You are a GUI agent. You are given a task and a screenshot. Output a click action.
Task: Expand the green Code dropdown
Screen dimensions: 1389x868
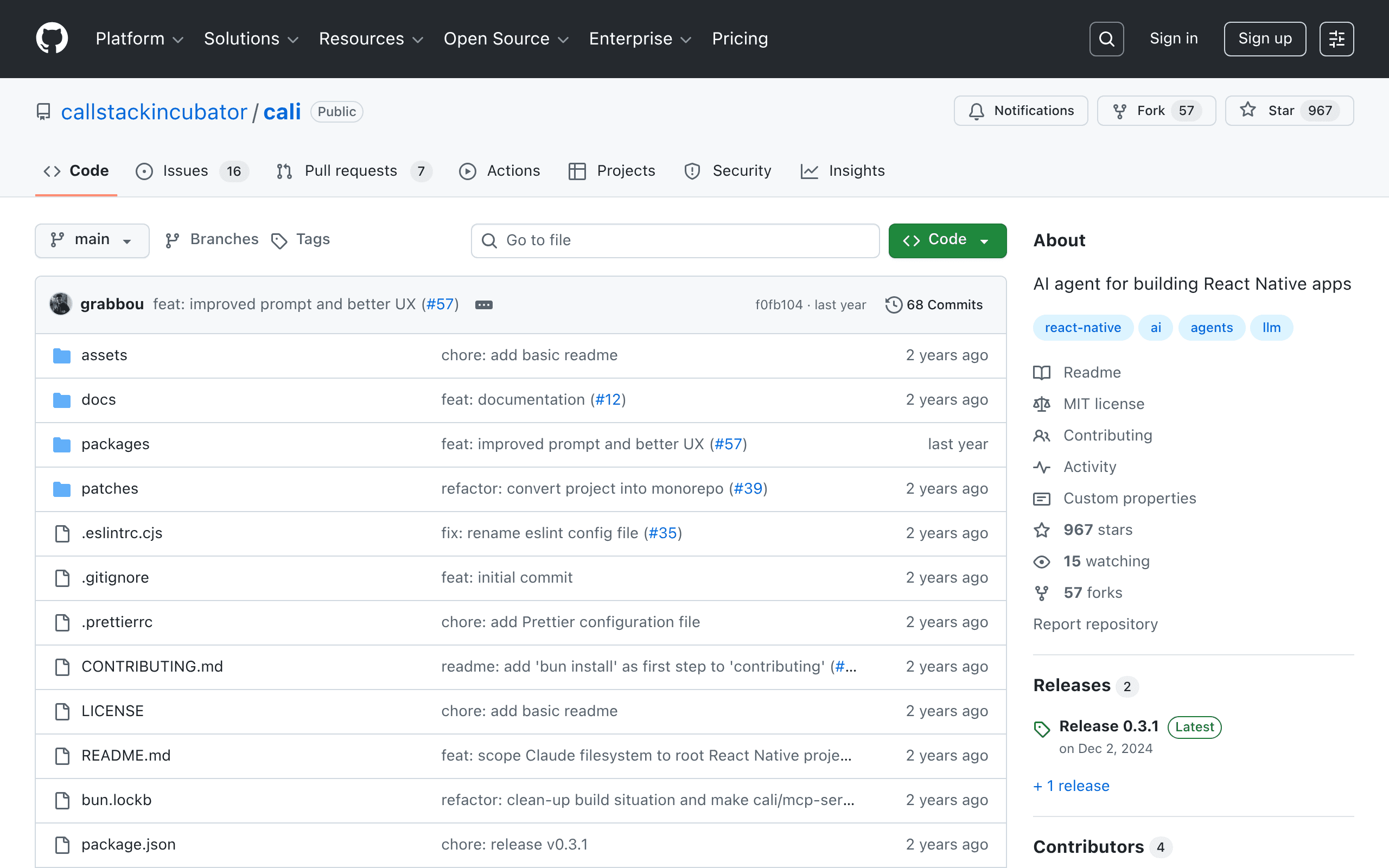947,240
